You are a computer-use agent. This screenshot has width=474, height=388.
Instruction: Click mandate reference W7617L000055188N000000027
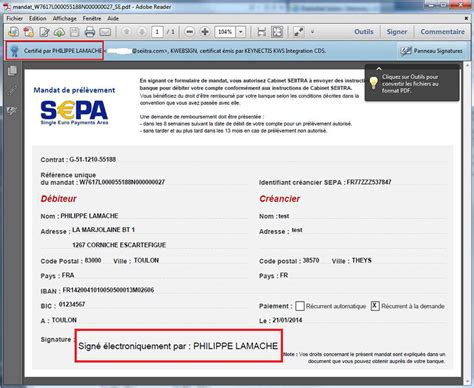click(x=122, y=182)
